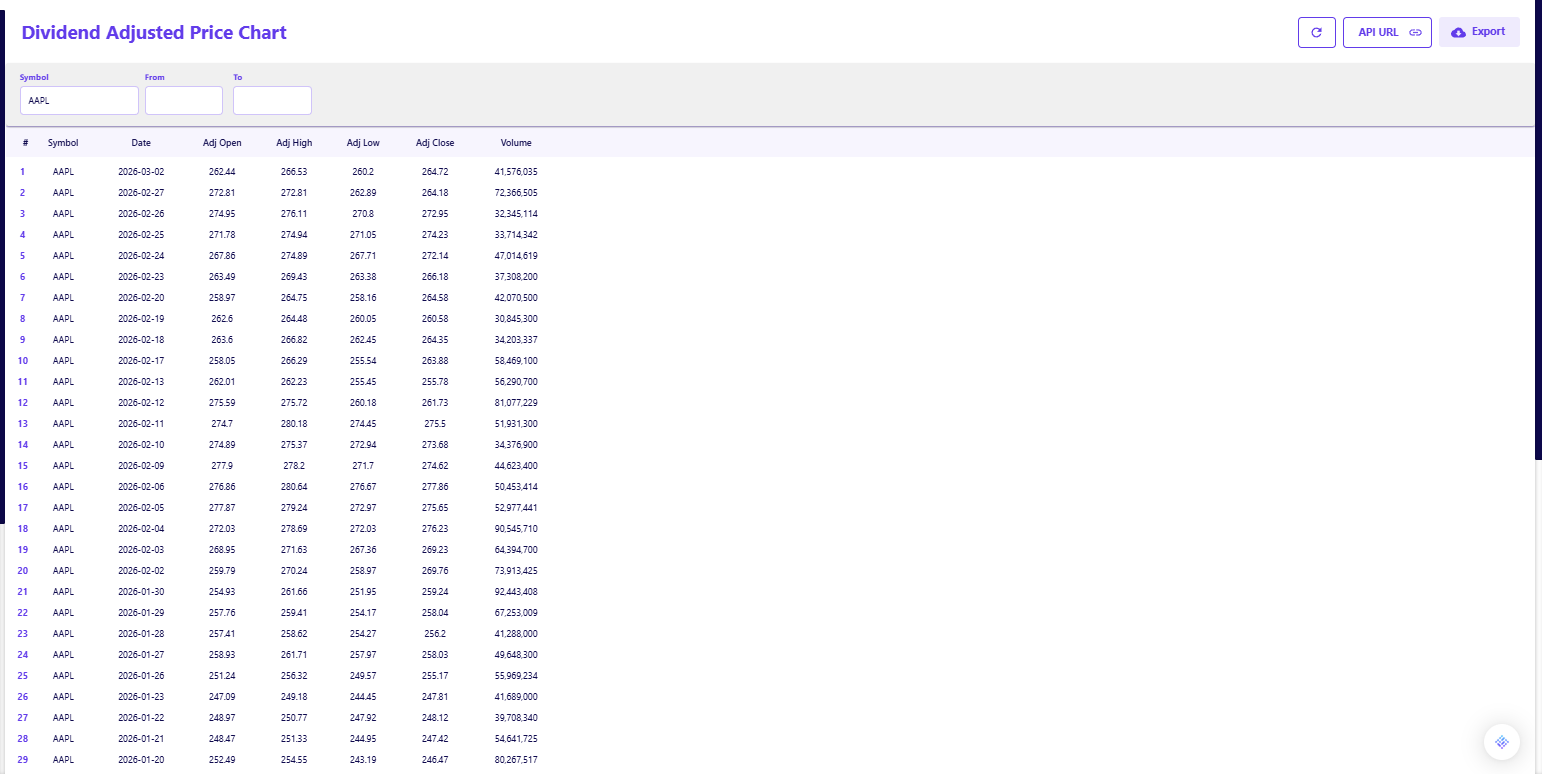The width and height of the screenshot is (1542, 774).
Task: Click the link icon in API URL button
Action: click(1415, 32)
